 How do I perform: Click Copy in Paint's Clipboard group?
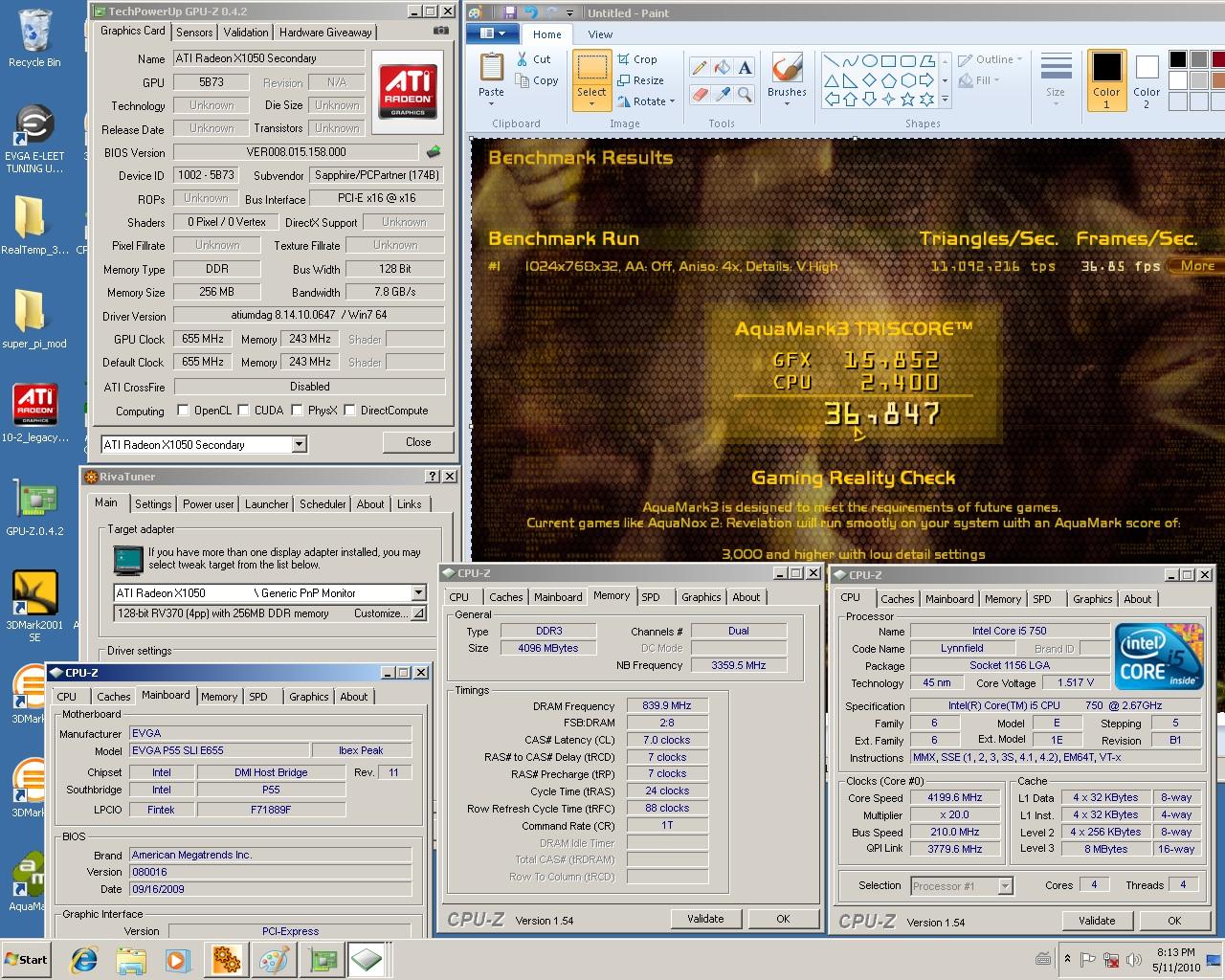click(537, 81)
